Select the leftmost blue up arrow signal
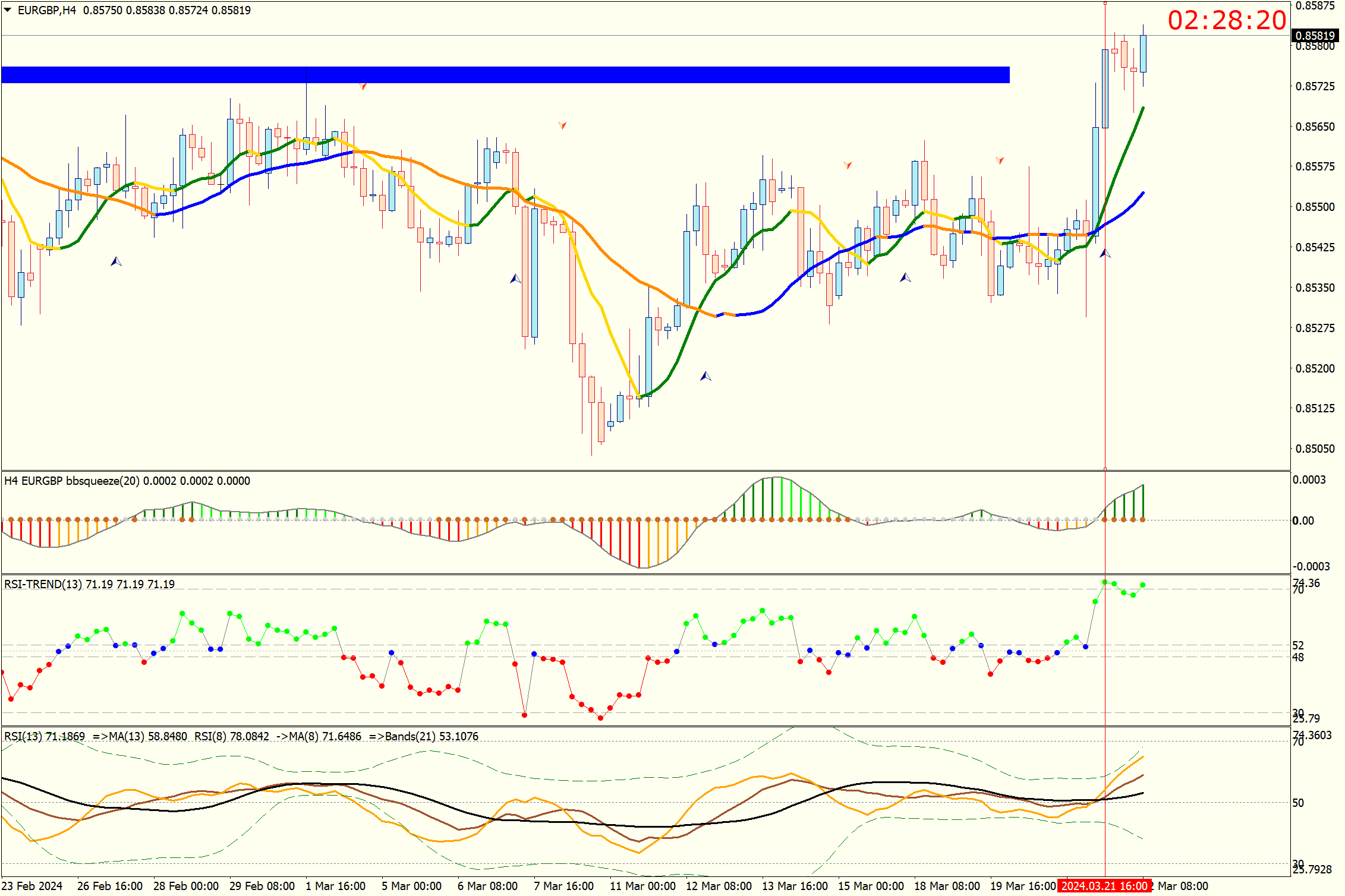Viewport: 1345px width, 896px height. pos(116,261)
